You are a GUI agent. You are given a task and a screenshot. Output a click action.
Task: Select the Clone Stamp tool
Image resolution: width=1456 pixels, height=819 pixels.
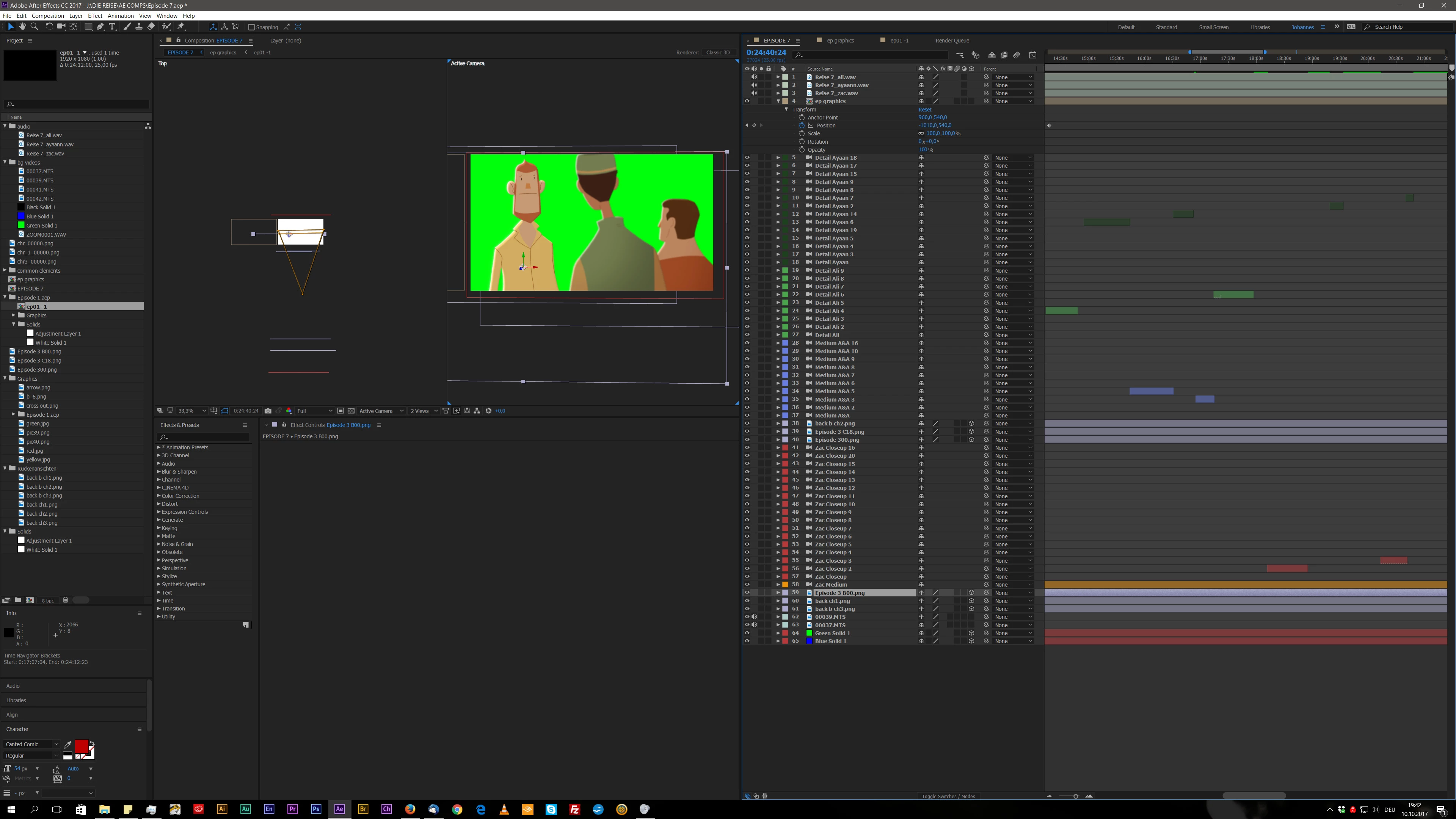pyautogui.click(x=139, y=27)
